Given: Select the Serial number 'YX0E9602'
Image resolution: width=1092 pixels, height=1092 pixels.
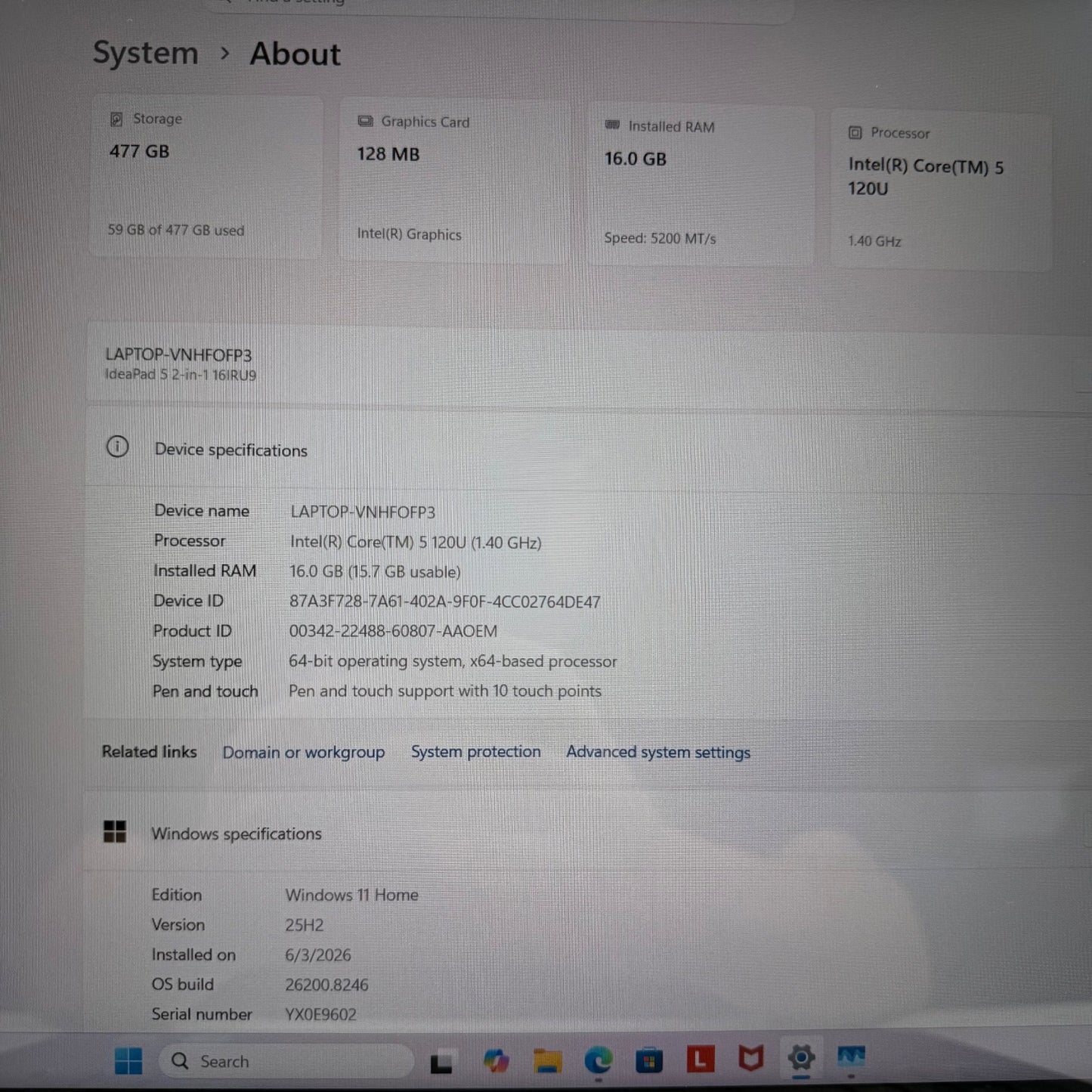Looking at the screenshot, I should point(320,1015).
